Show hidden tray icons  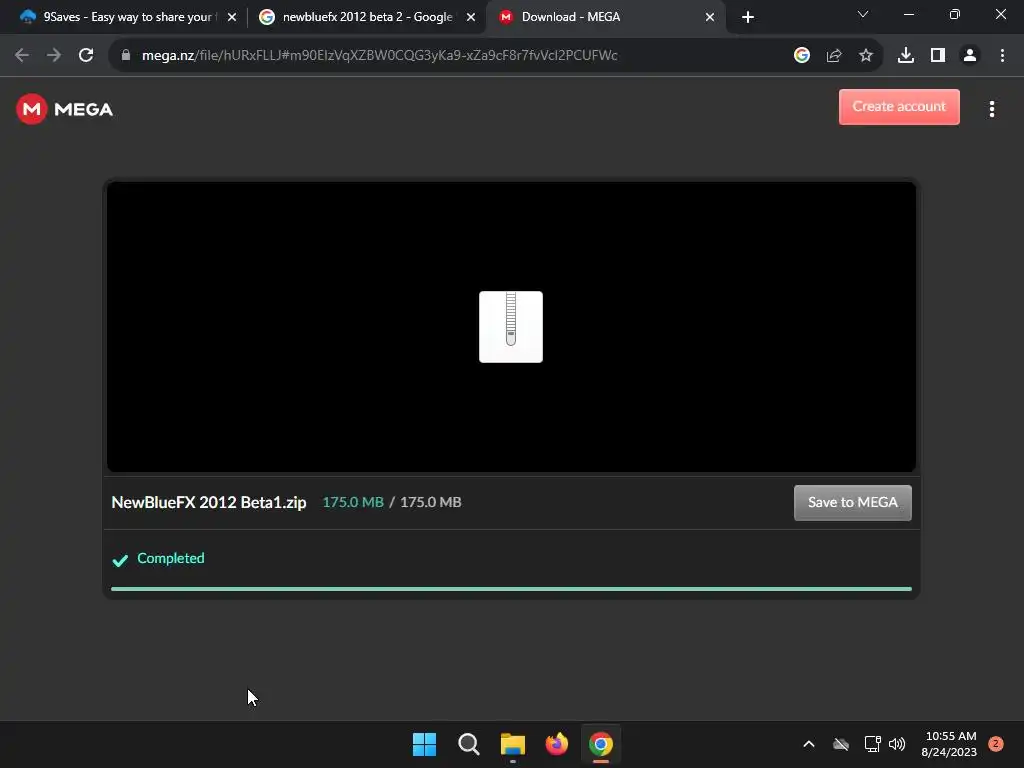(808, 744)
